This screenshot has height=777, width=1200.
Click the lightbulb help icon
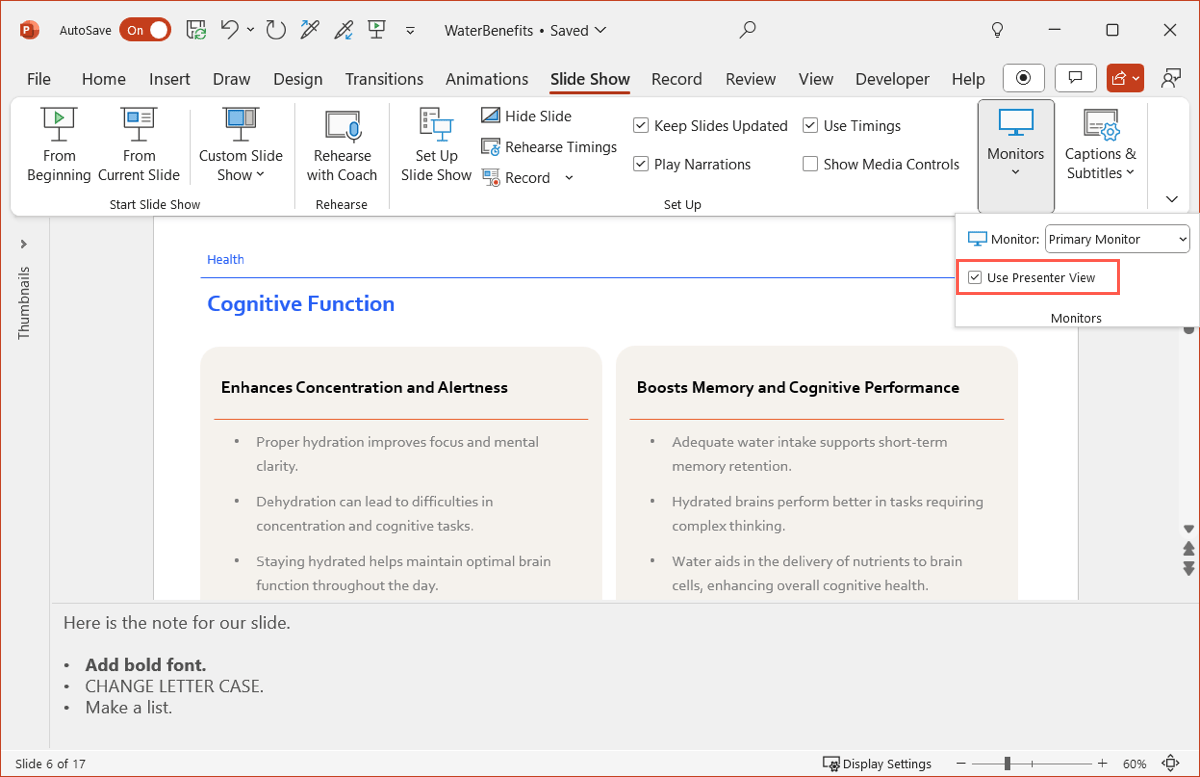coord(997,30)
